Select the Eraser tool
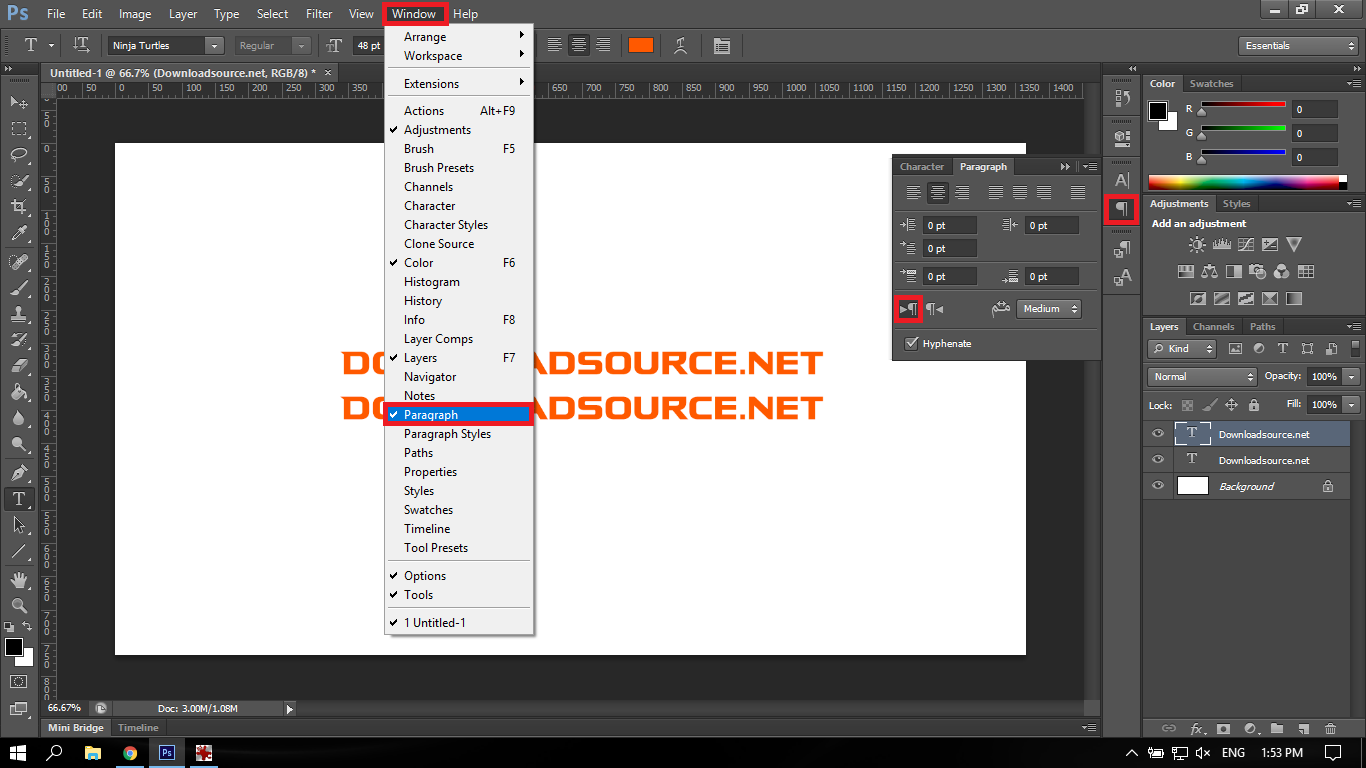 19,366
